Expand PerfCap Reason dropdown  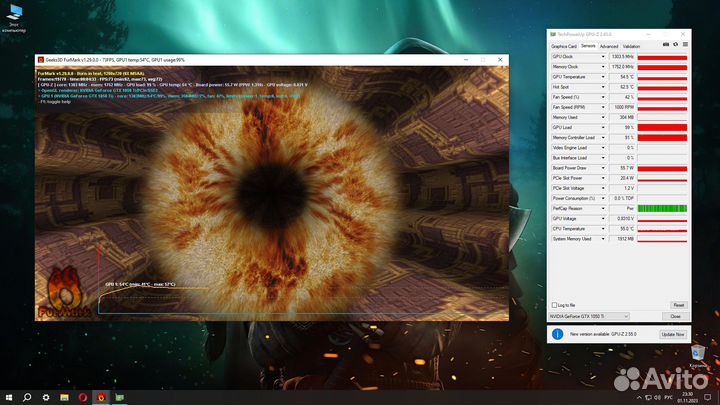(x=603, y=208)
